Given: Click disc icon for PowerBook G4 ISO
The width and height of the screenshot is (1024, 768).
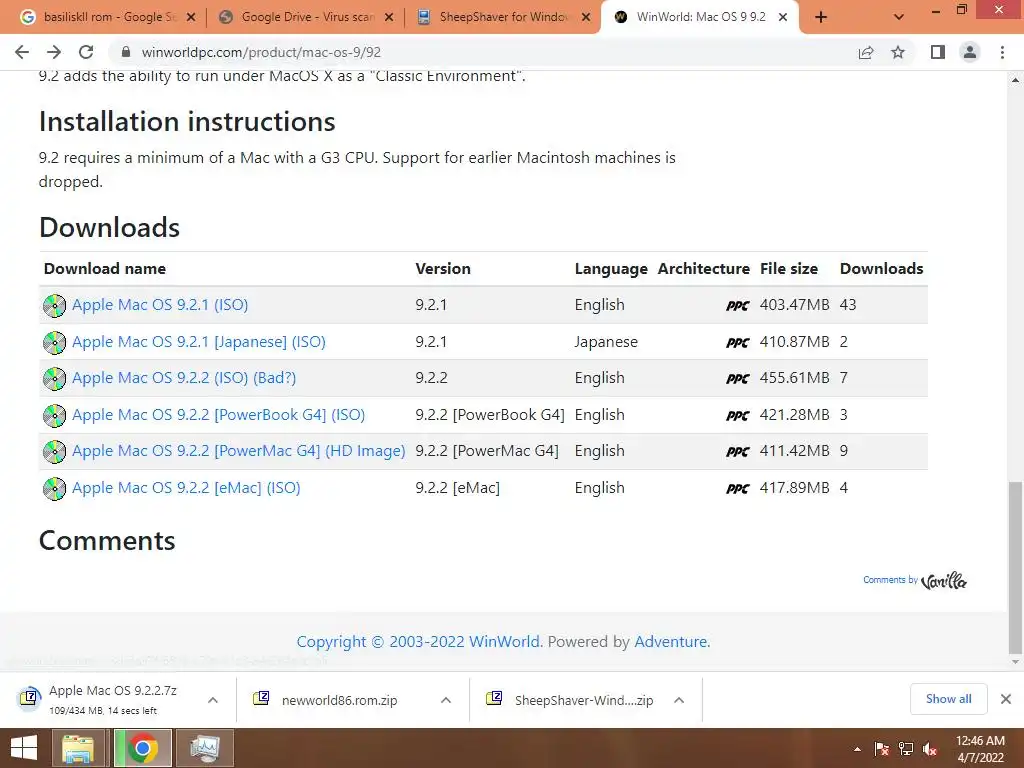Looking at the screenshot, I should pyautogui.click(x=54, y=415).
